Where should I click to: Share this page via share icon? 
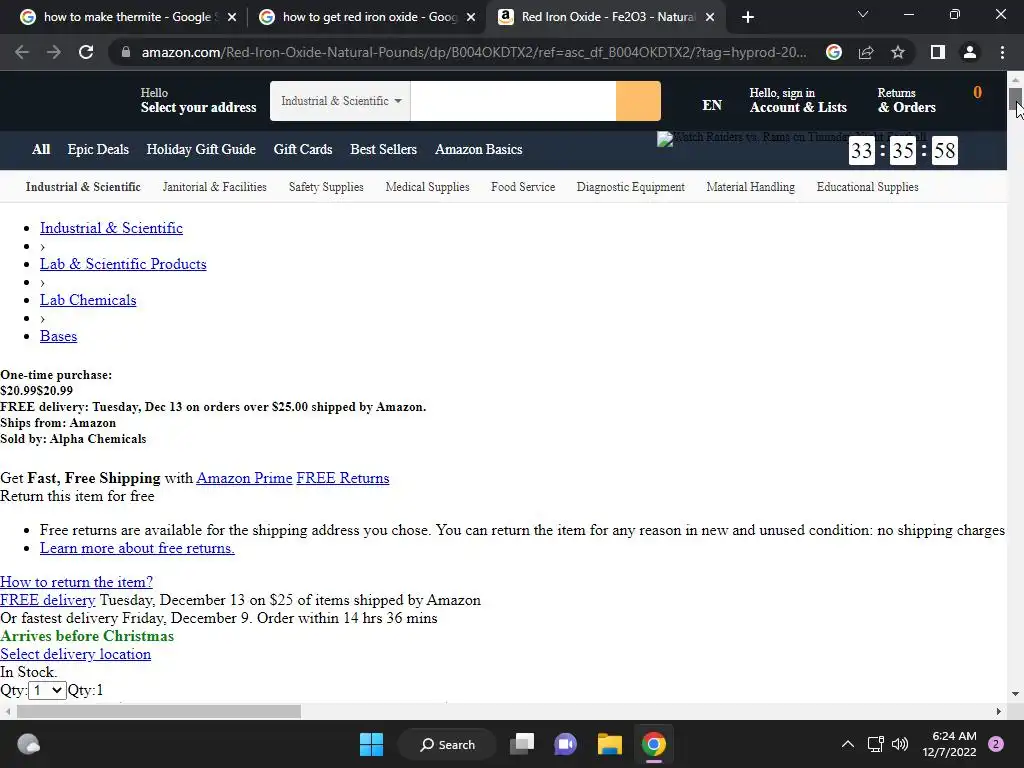(866, 52)
